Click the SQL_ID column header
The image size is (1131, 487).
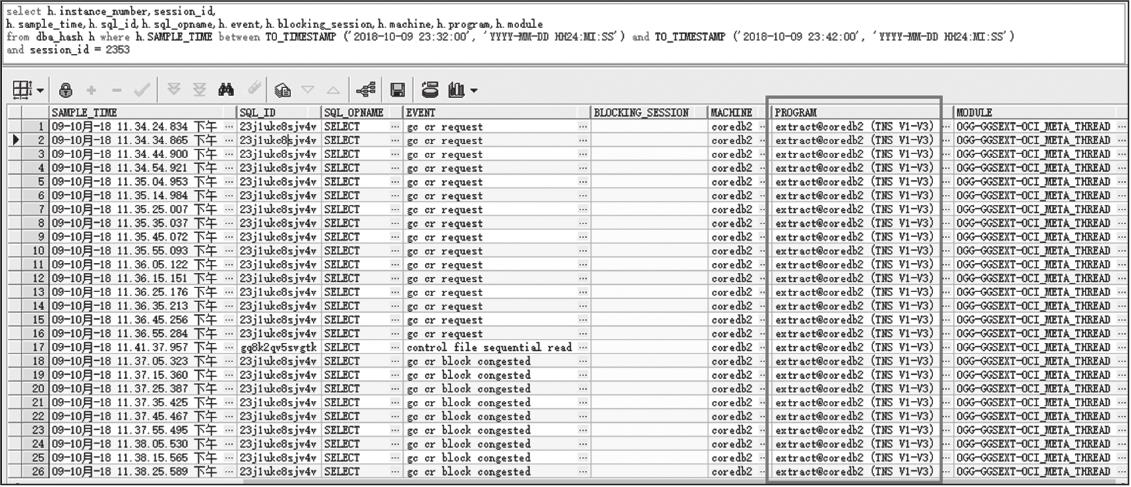click(278, 113)
